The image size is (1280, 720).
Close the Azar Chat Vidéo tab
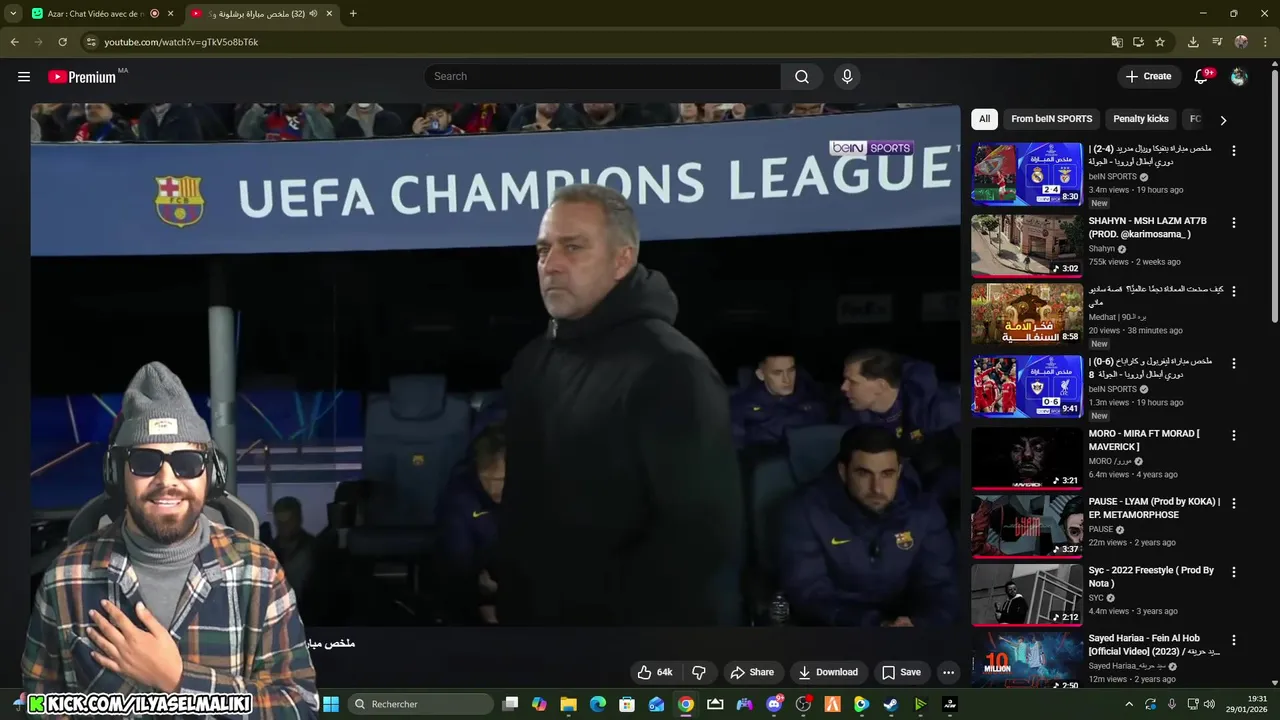[x=170, y=14]
